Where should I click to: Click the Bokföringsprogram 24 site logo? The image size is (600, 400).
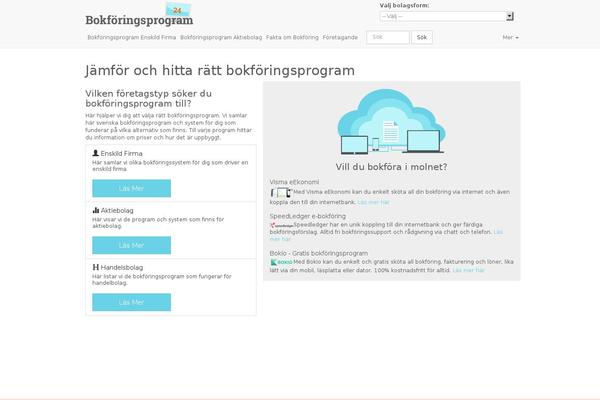point(139,15)
